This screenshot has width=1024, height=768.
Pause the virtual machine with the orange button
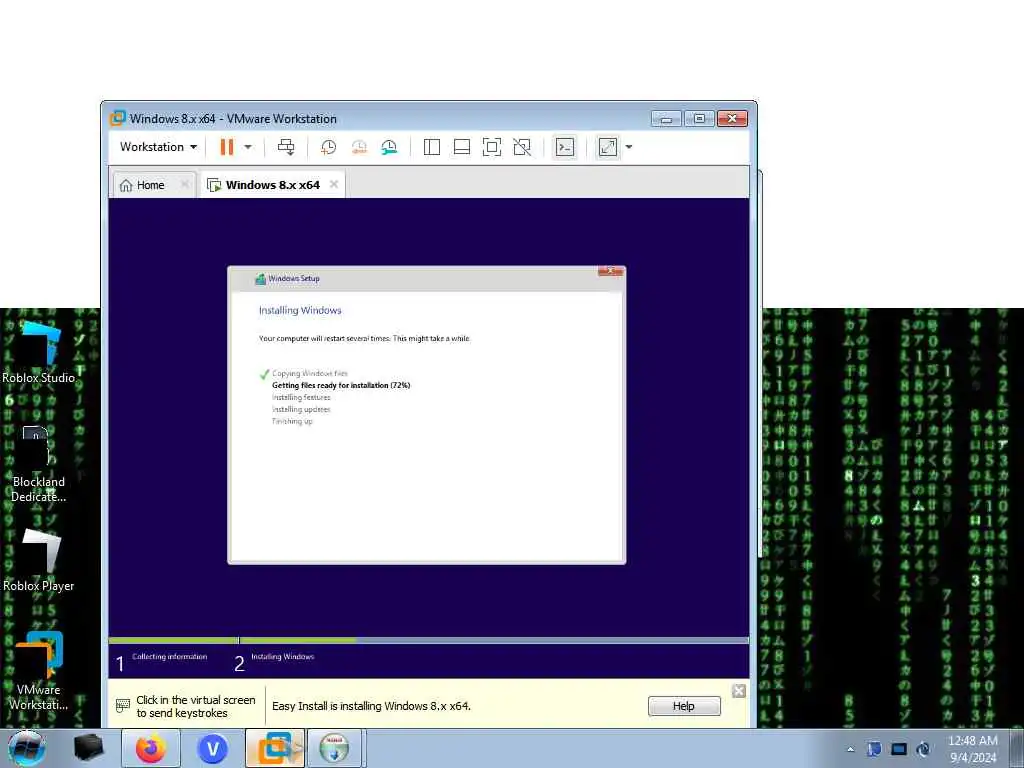click(x=227, y=147)
